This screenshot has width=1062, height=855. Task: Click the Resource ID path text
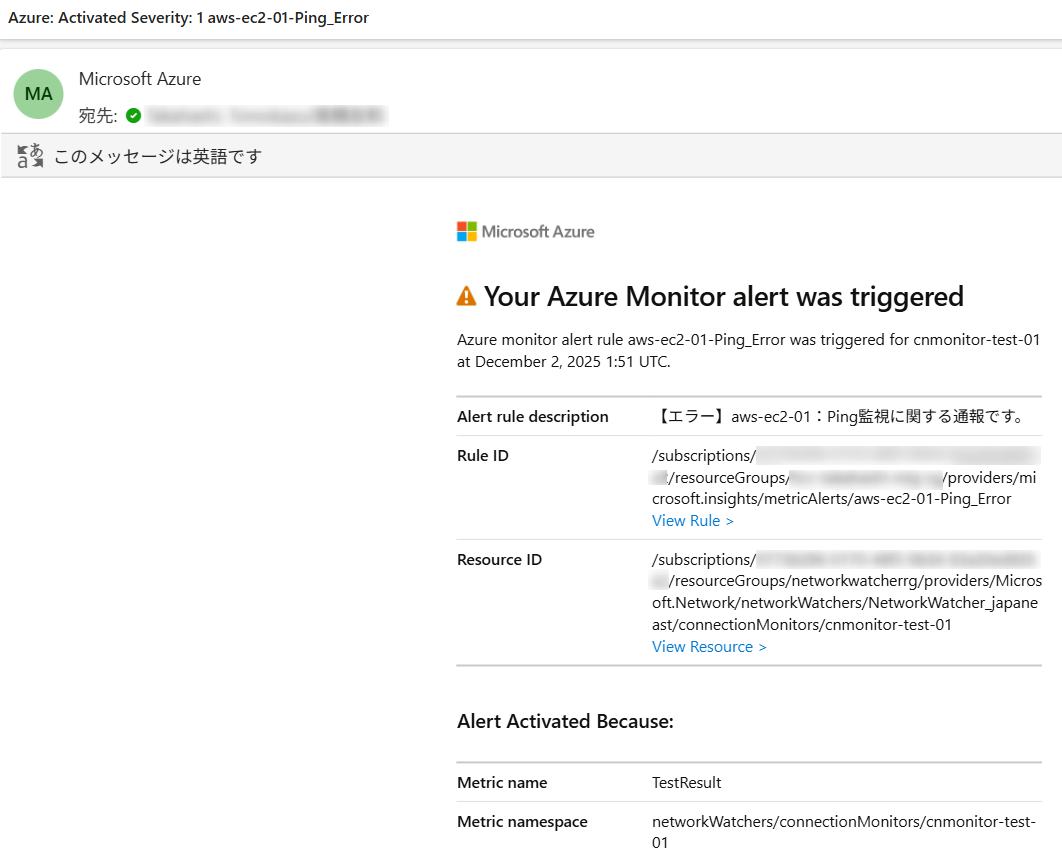pos(846,592)
